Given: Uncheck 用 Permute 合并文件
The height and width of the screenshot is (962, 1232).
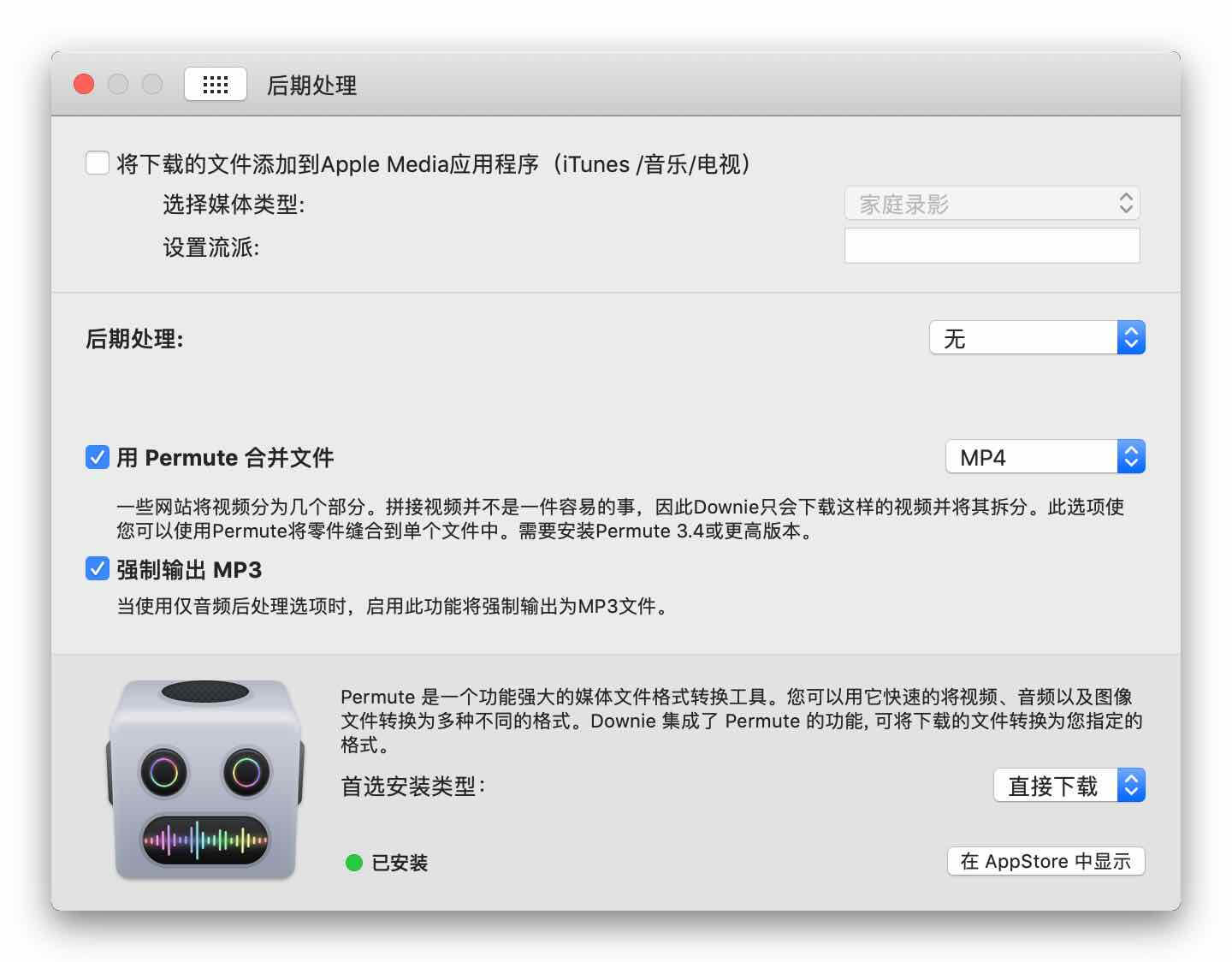Looking at the screenshot, I should pos(97,458).
